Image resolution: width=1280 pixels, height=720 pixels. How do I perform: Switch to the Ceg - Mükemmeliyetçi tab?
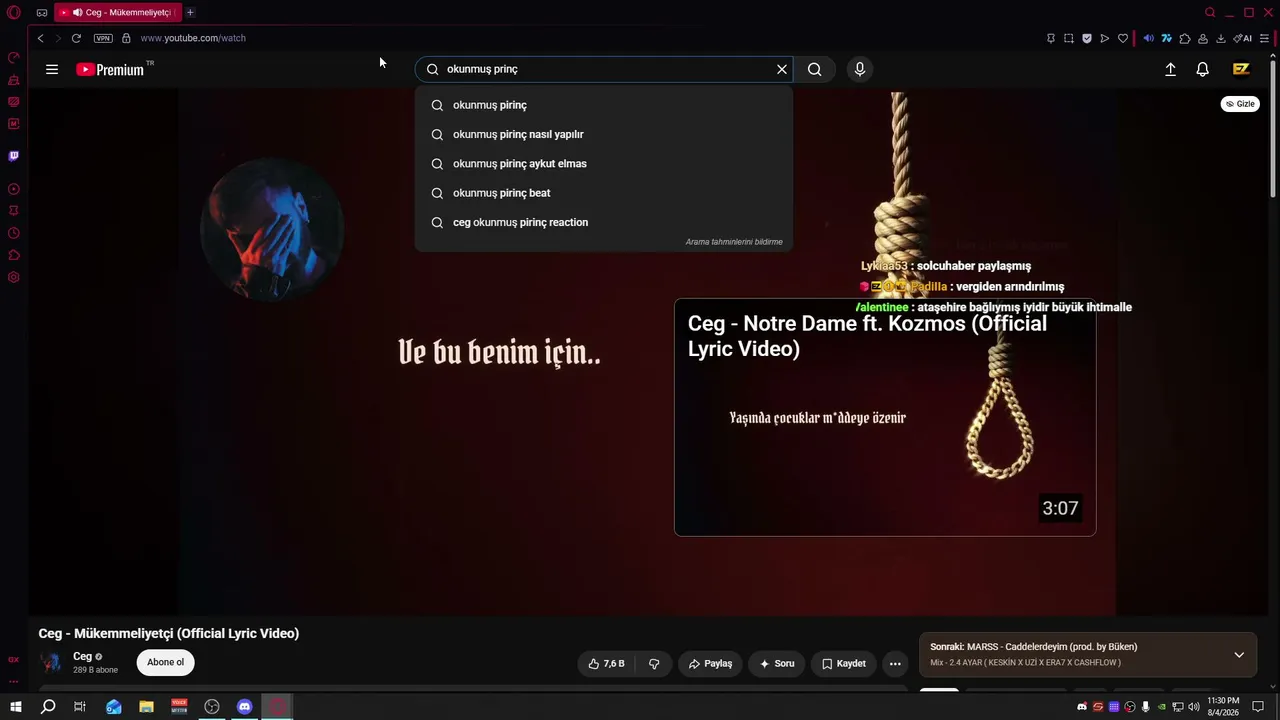tap(118, 12)
